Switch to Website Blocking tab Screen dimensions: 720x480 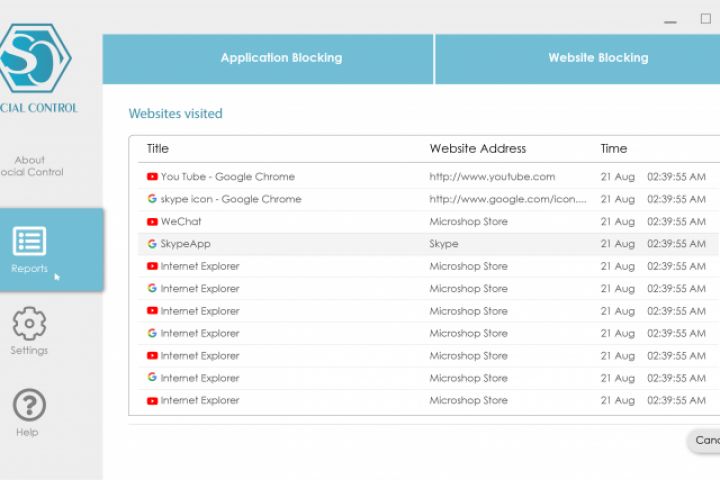598,58
